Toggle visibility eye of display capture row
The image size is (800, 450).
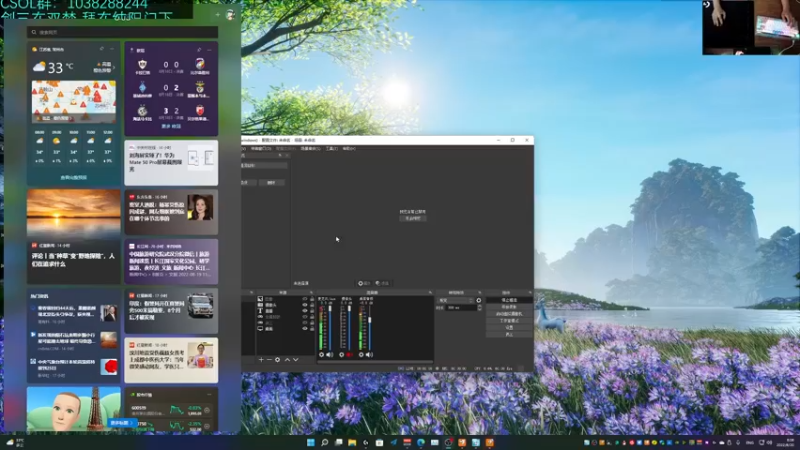click(x=305, y=329)
